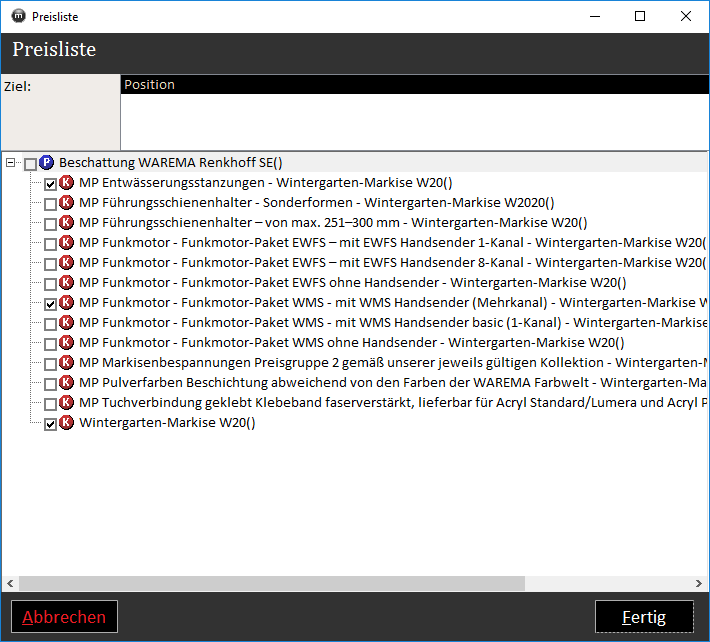
Task: Check Führungsschienenhalter 251–300 mm checkbox
Action: click(x=50, y=224)
